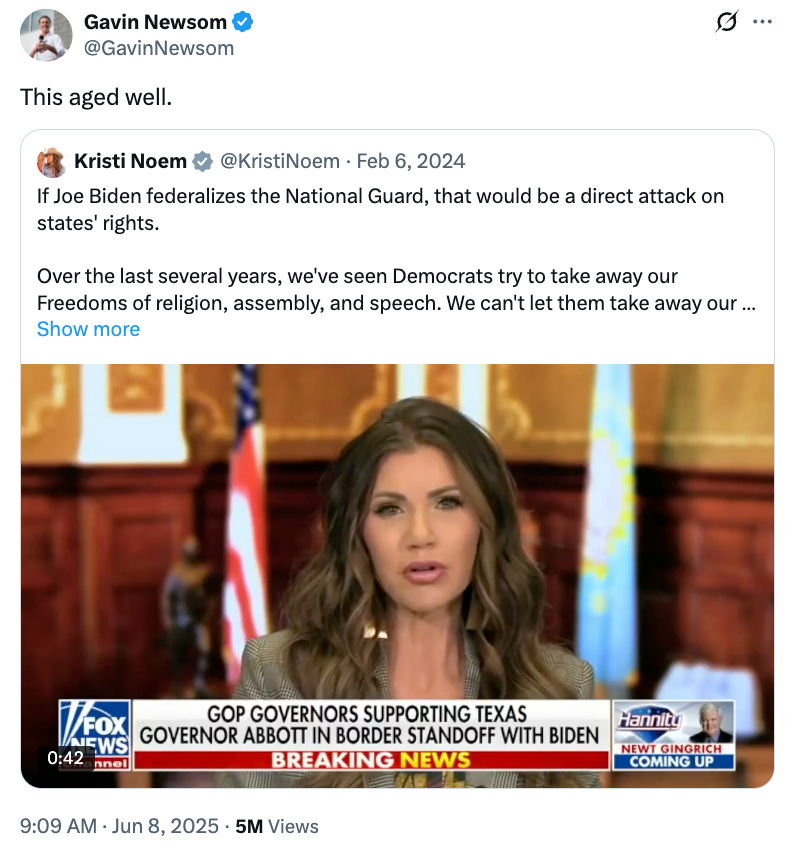The image size is (794, 850).
Task: Click the Gavin Newsom display name
Action: coord(155,22)
